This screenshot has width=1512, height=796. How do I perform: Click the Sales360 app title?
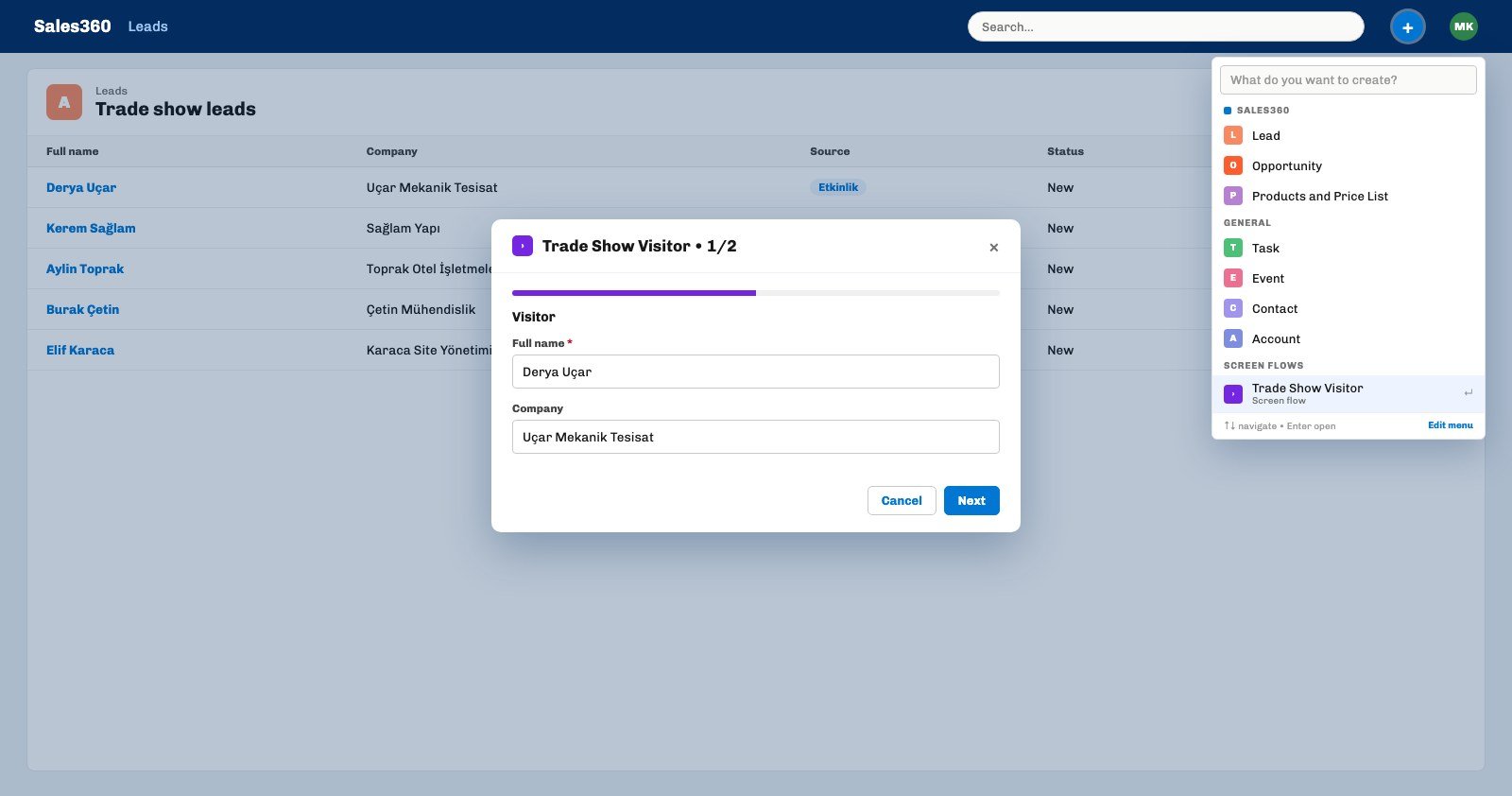[x=73, y=26]
